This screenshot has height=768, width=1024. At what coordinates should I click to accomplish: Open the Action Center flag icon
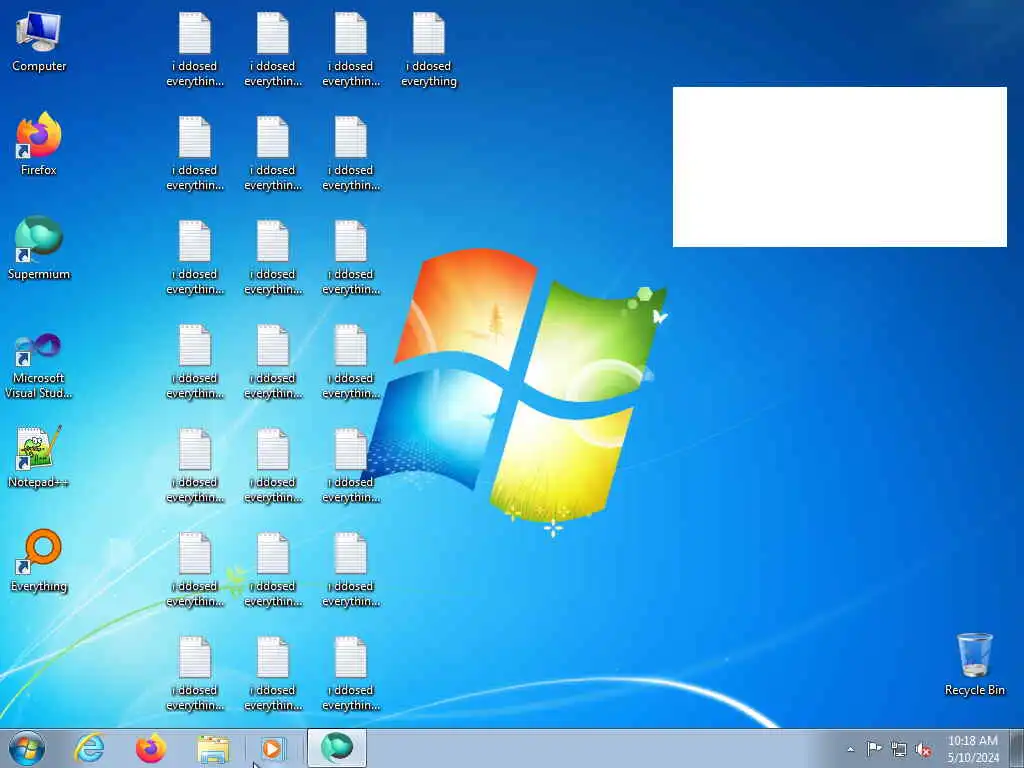(874, 749)
